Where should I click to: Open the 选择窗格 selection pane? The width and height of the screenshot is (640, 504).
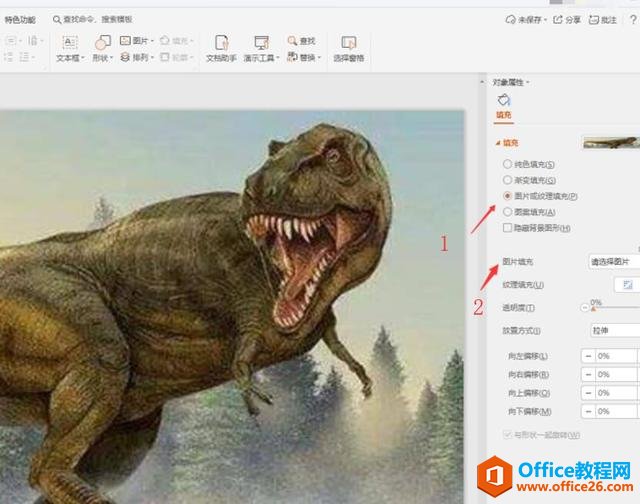pyautogui.click(x=349, y=49)
